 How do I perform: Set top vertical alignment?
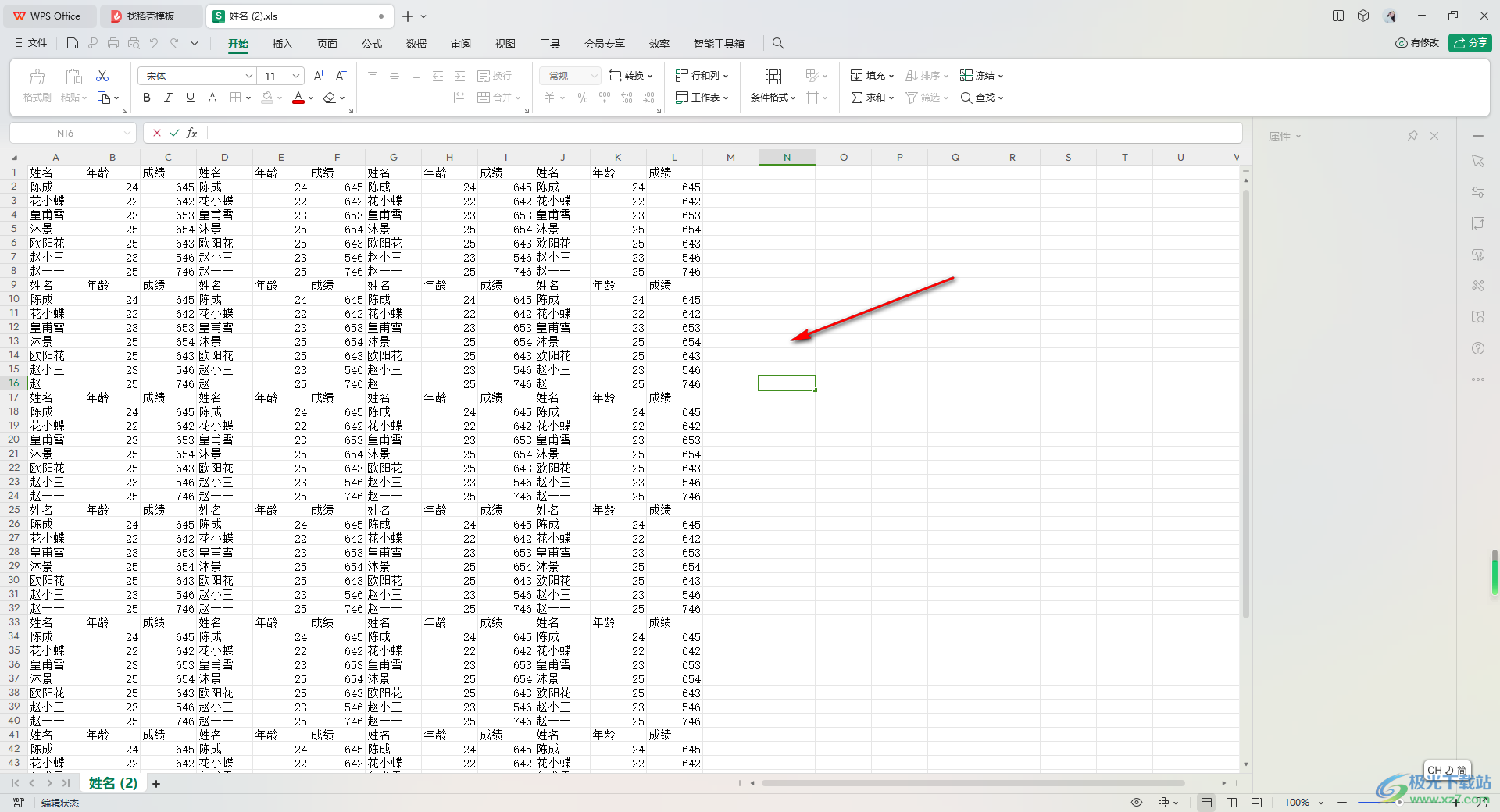373,76
